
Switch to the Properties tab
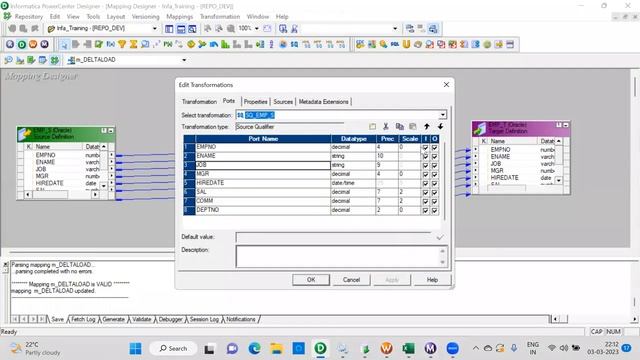(x=256, y=102)
